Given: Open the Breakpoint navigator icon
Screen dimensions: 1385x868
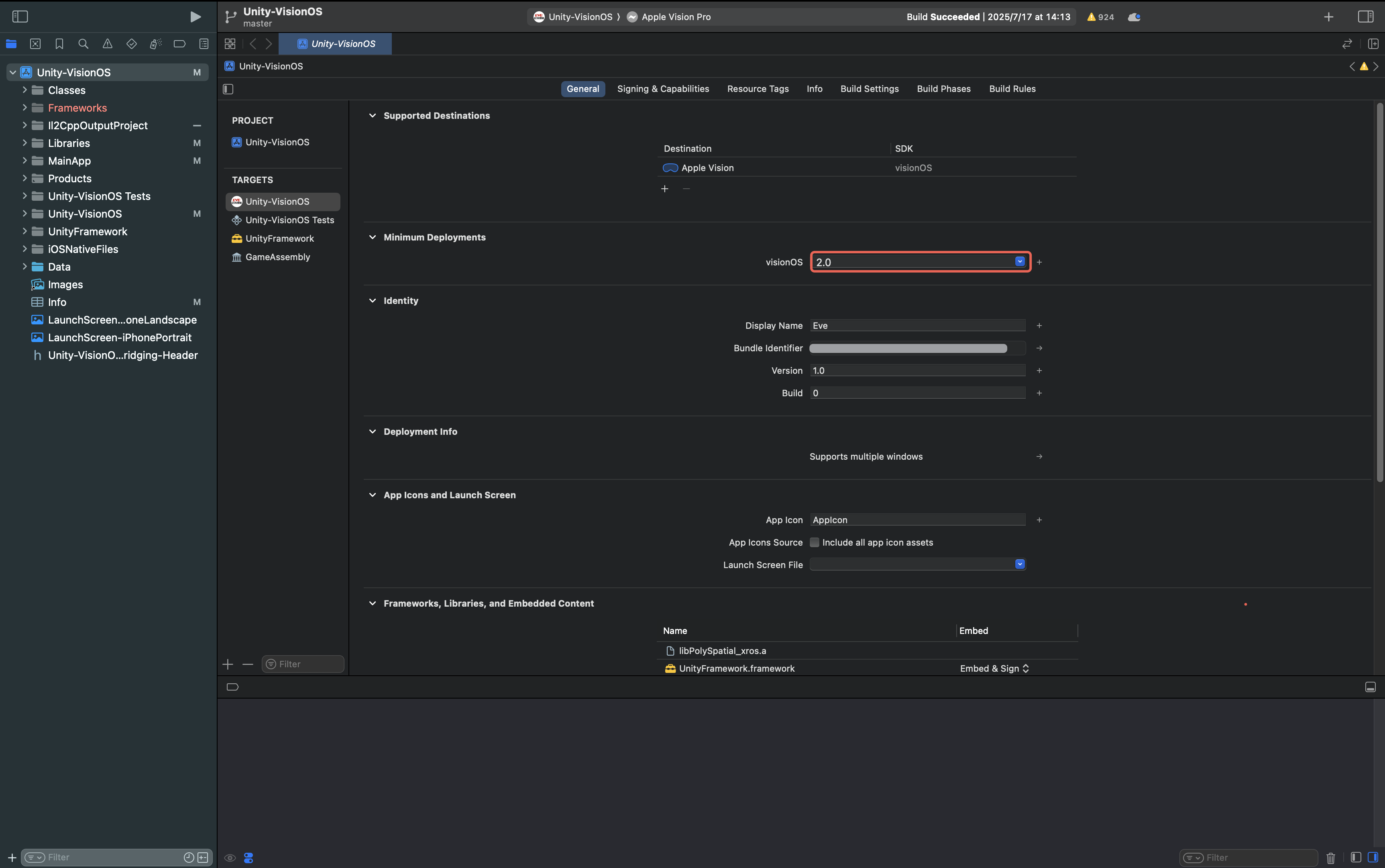Looking at the screenshot, I should [x=180, y=44].
